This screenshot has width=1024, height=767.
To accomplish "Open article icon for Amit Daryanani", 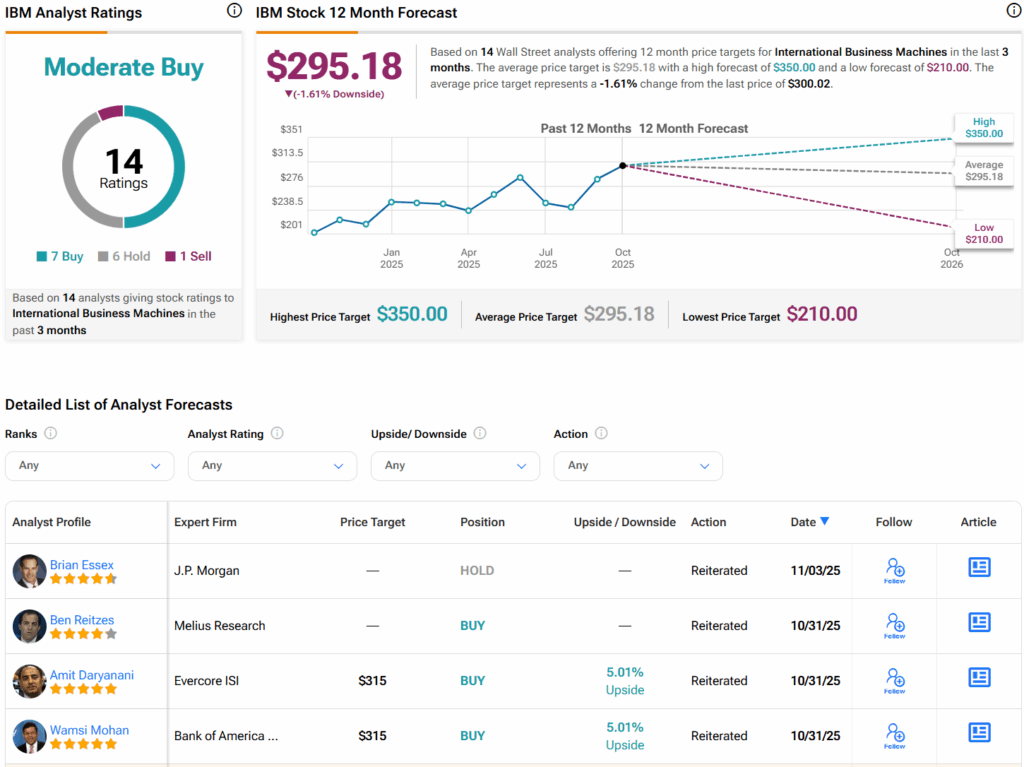I will [979, 678].
